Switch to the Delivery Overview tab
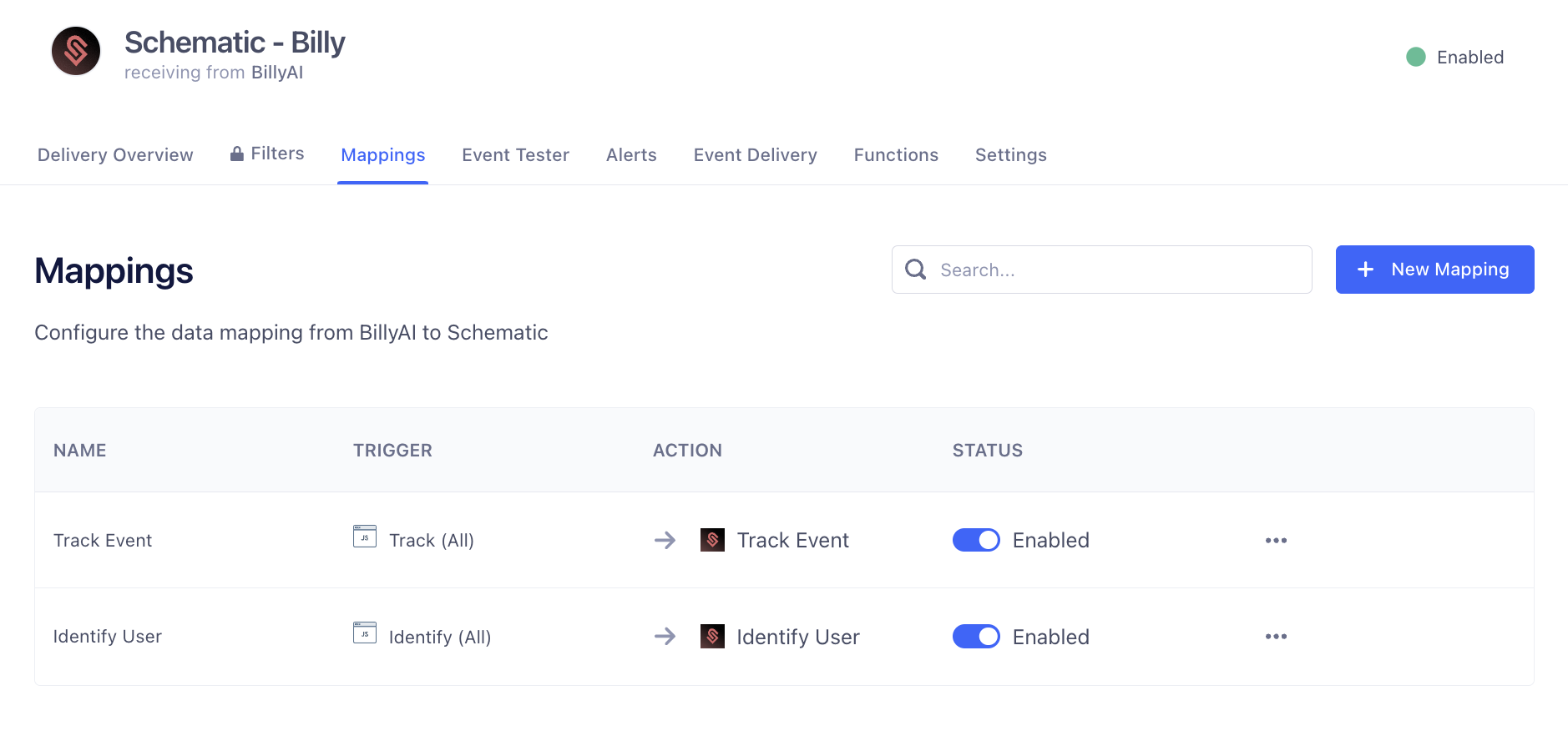The width and height of the screenshot is (1568, 736). (115, 155)
